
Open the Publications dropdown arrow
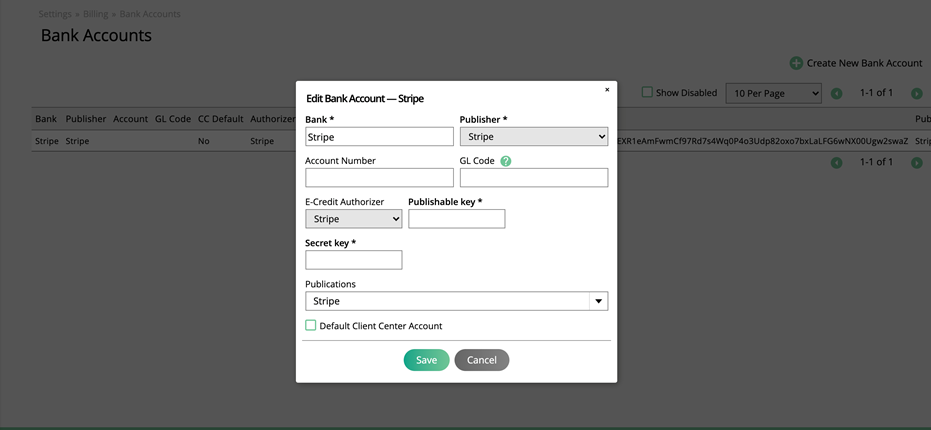598,301
